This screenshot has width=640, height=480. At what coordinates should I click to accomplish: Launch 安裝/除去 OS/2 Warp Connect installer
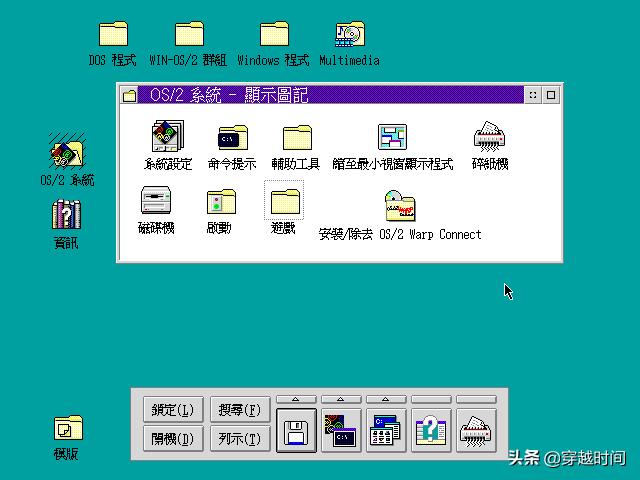(x=399, y=206)
